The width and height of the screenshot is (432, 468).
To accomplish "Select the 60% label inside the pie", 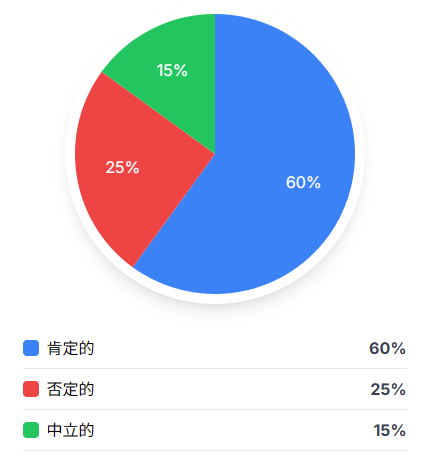I will coord(303,183).
